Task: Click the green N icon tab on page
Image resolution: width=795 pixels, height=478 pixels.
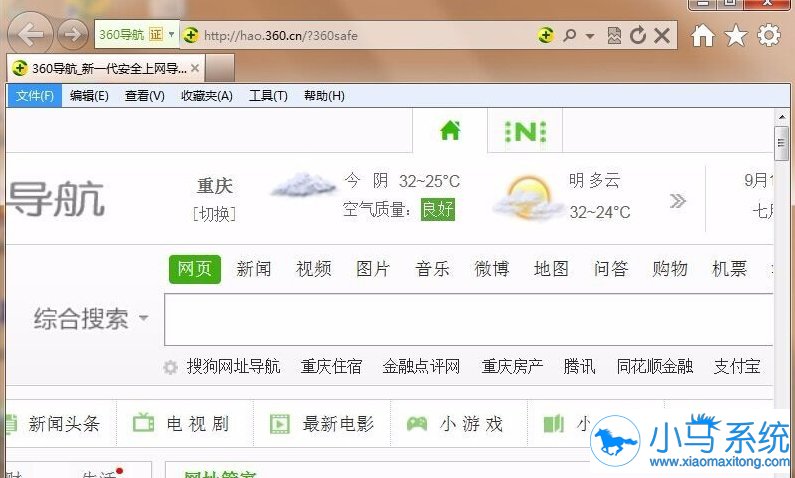Action: click(525, 132)
